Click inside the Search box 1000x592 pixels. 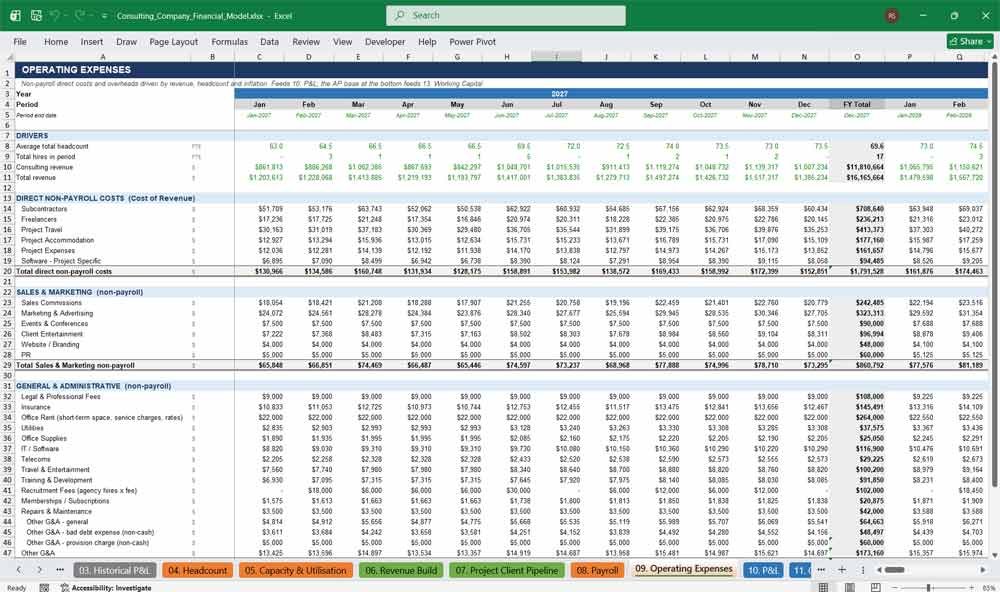click(x=506, y=15)
